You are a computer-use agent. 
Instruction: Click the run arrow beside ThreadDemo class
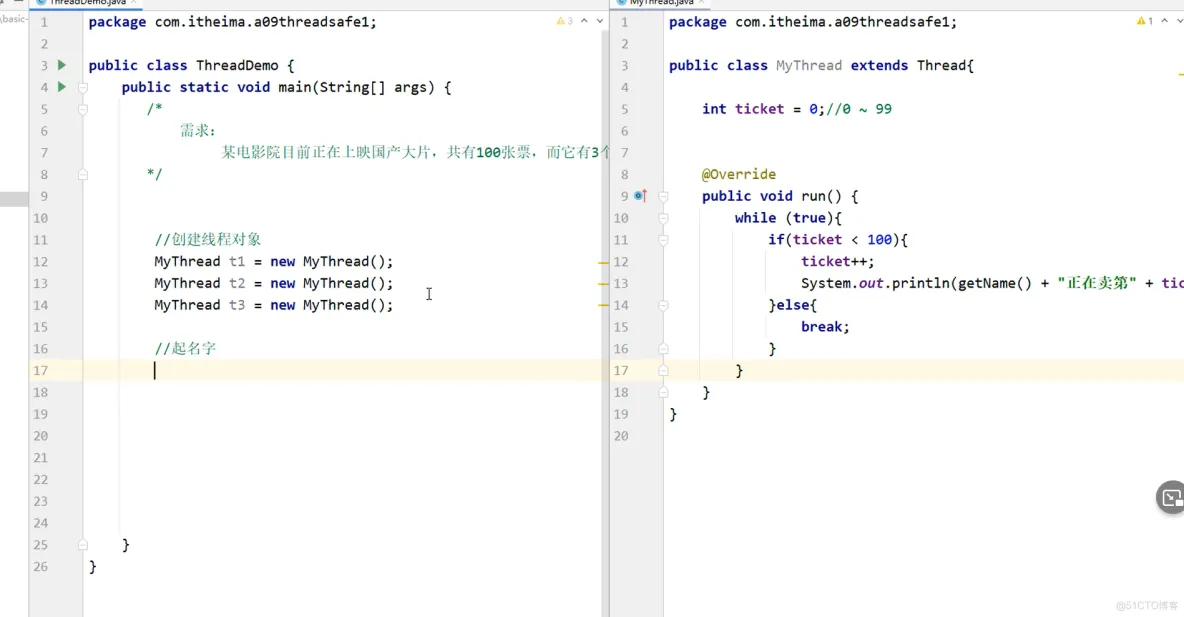coord(61,65)
